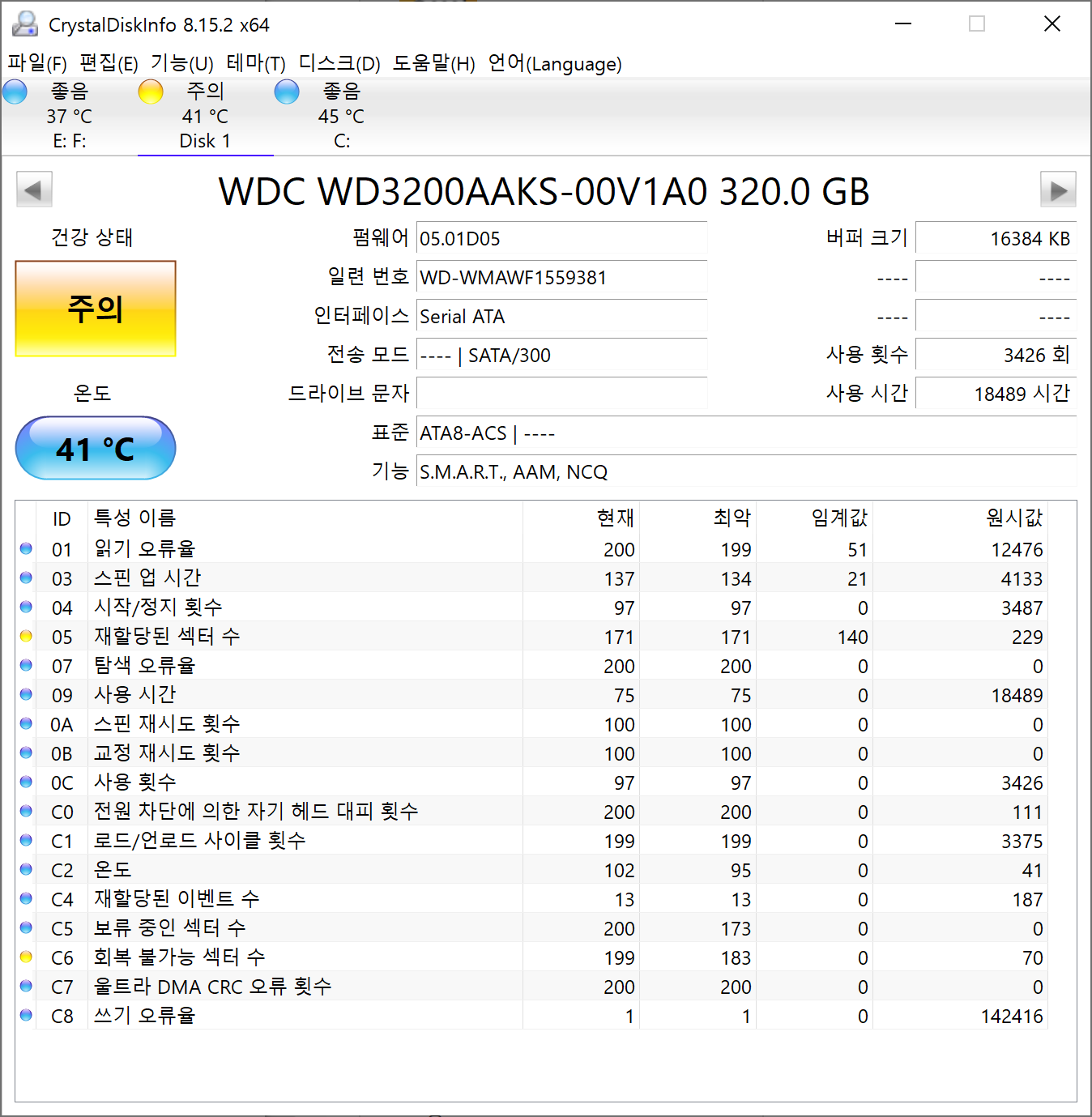Click the yellow 주의 health status button
Screen dimensions: 1092x1117
click(96, 309)
